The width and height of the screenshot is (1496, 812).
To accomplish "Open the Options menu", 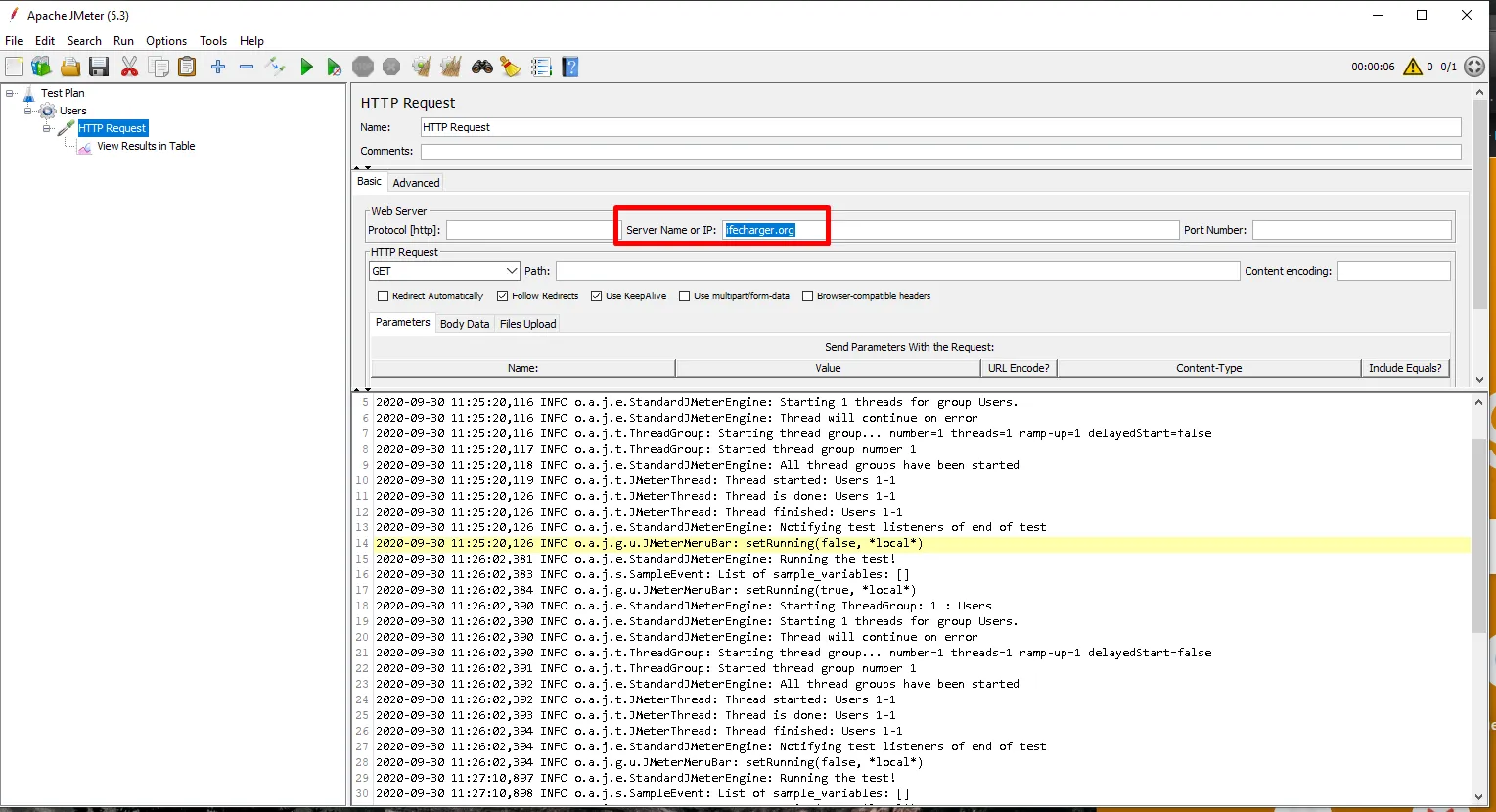I will [x=166, y=41].
